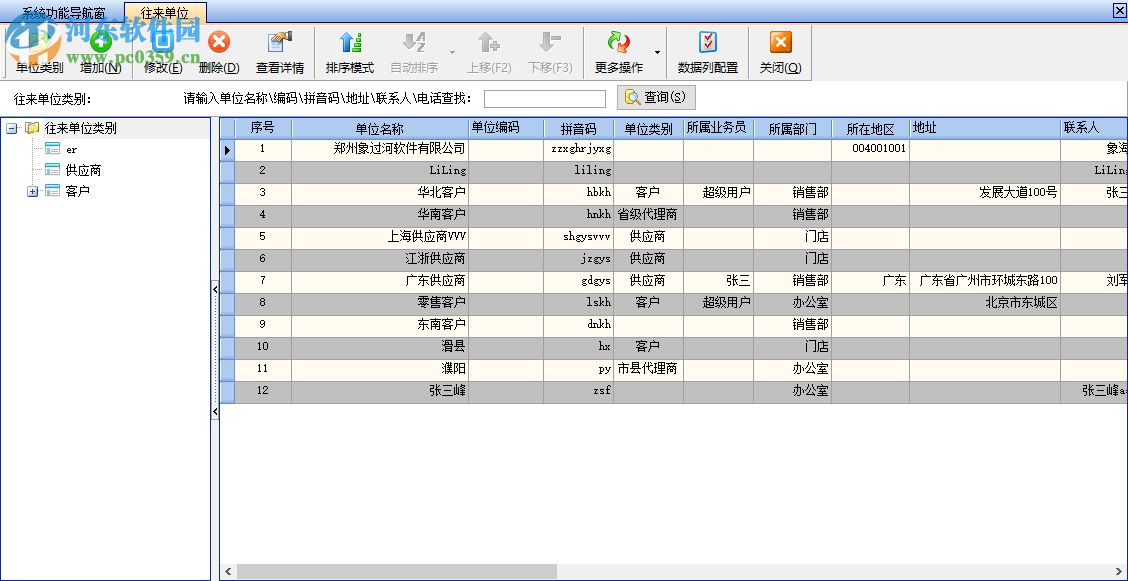
Task: Select the 往来单位类别 root node
Action: click(x=78, y=128)
